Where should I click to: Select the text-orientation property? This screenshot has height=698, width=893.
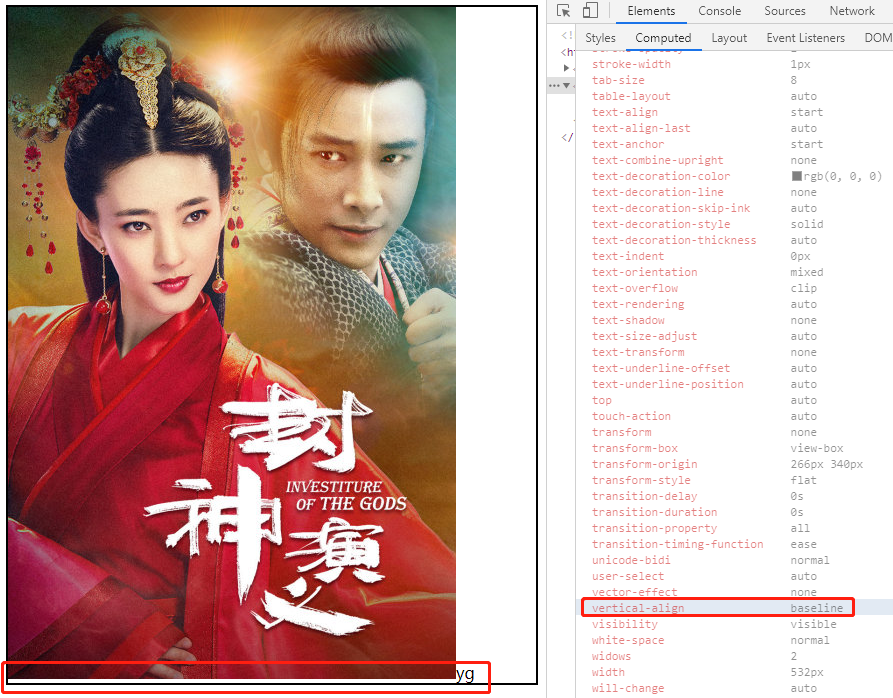[x=644, y=272]
